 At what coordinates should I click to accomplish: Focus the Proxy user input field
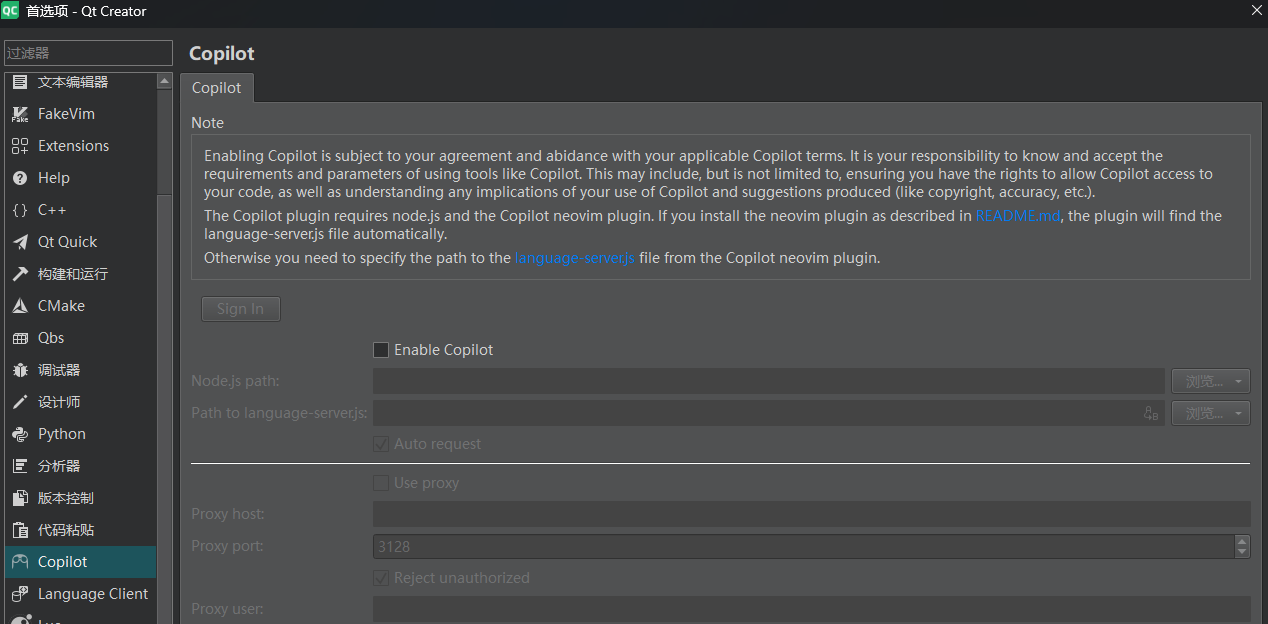tap(812, 609)
